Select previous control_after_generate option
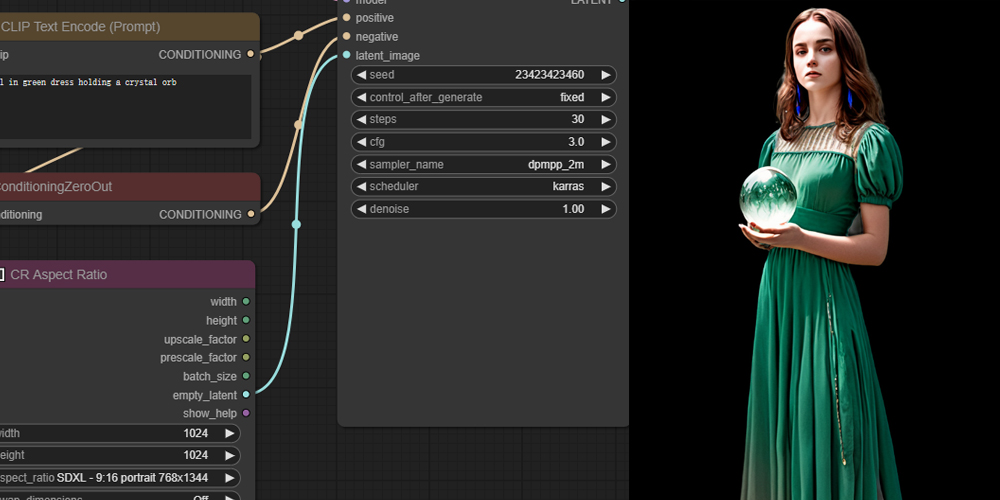This screenshot has width=1000, height=500. click(x=361, y=98)
